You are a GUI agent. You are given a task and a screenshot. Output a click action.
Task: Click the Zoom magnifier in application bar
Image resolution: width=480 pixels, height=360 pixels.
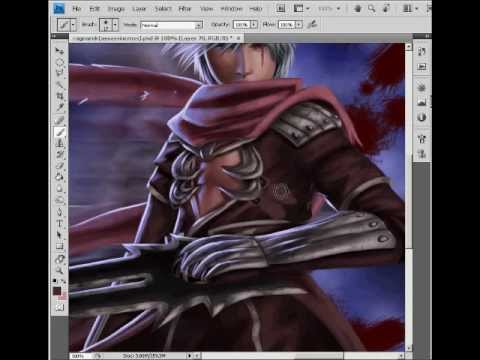(371, 8)
